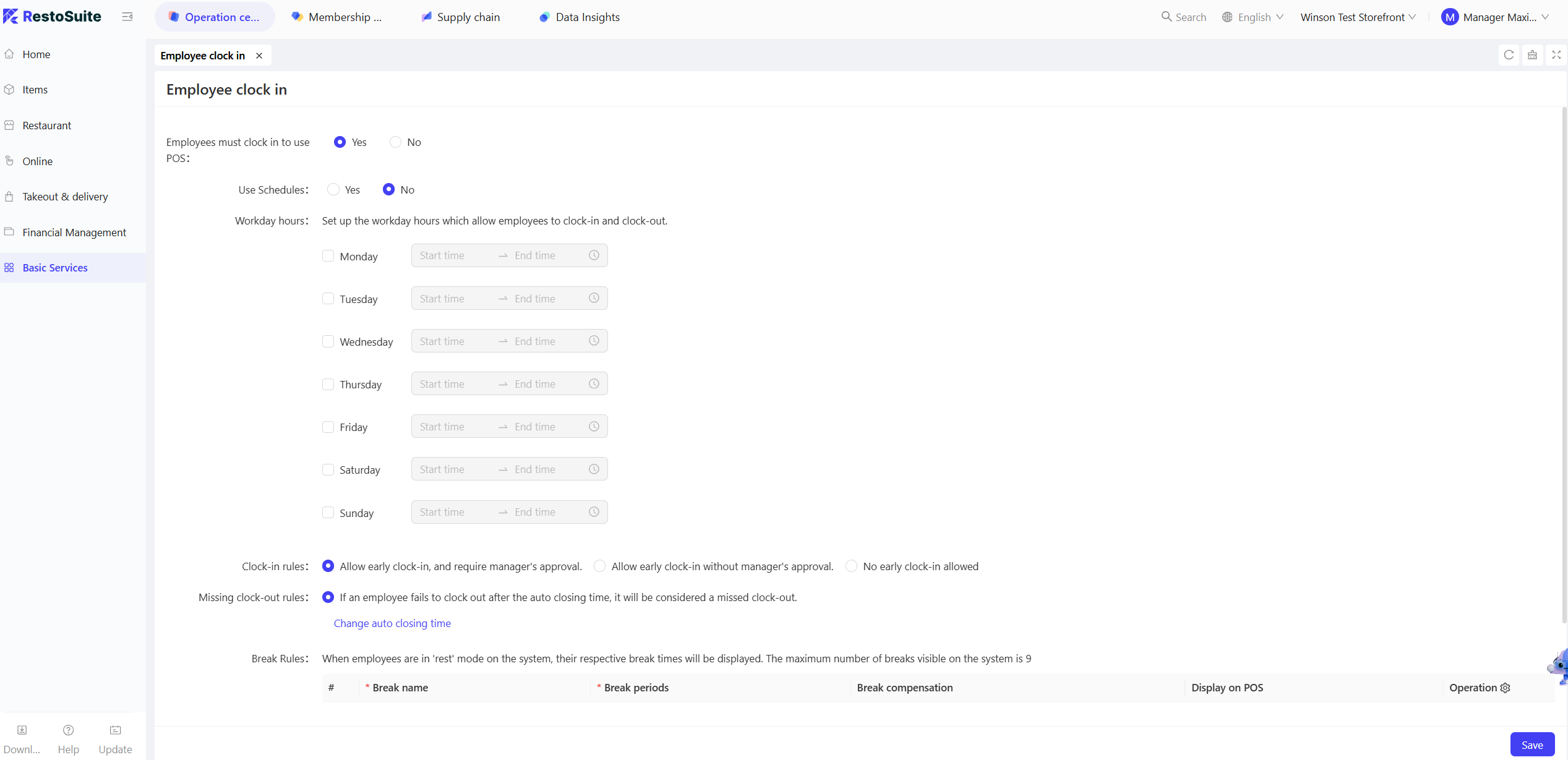Click the Operation column settings gear

1506,688
